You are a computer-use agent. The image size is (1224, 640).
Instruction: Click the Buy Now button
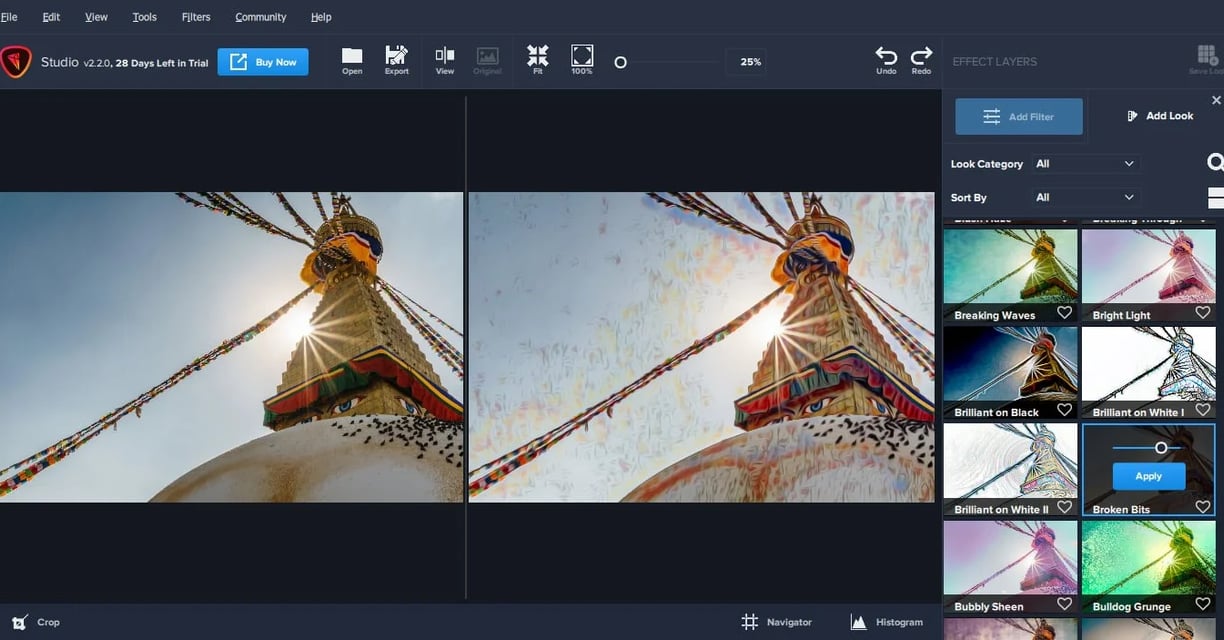coord(263,62)
